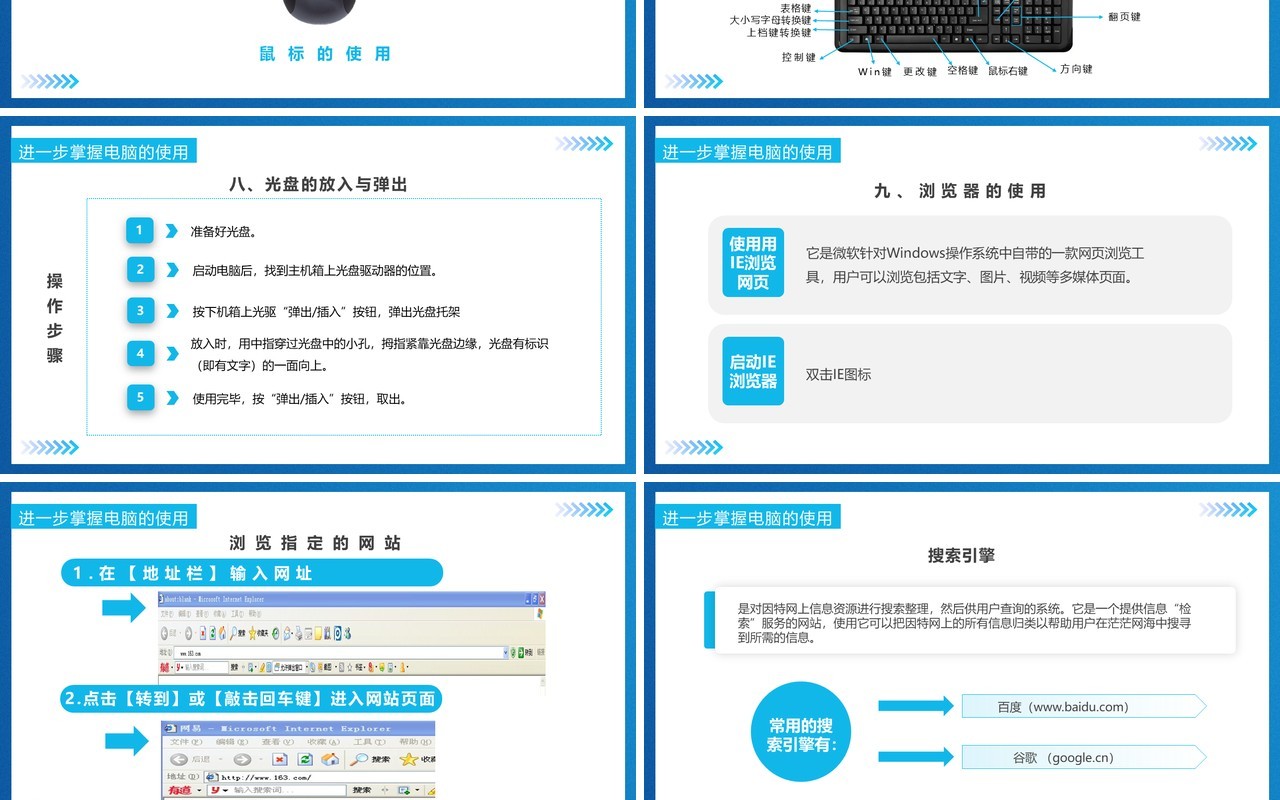Click 控制键 keyboard label
Viewport: 1280px width, 800px height.
[799, 57]
